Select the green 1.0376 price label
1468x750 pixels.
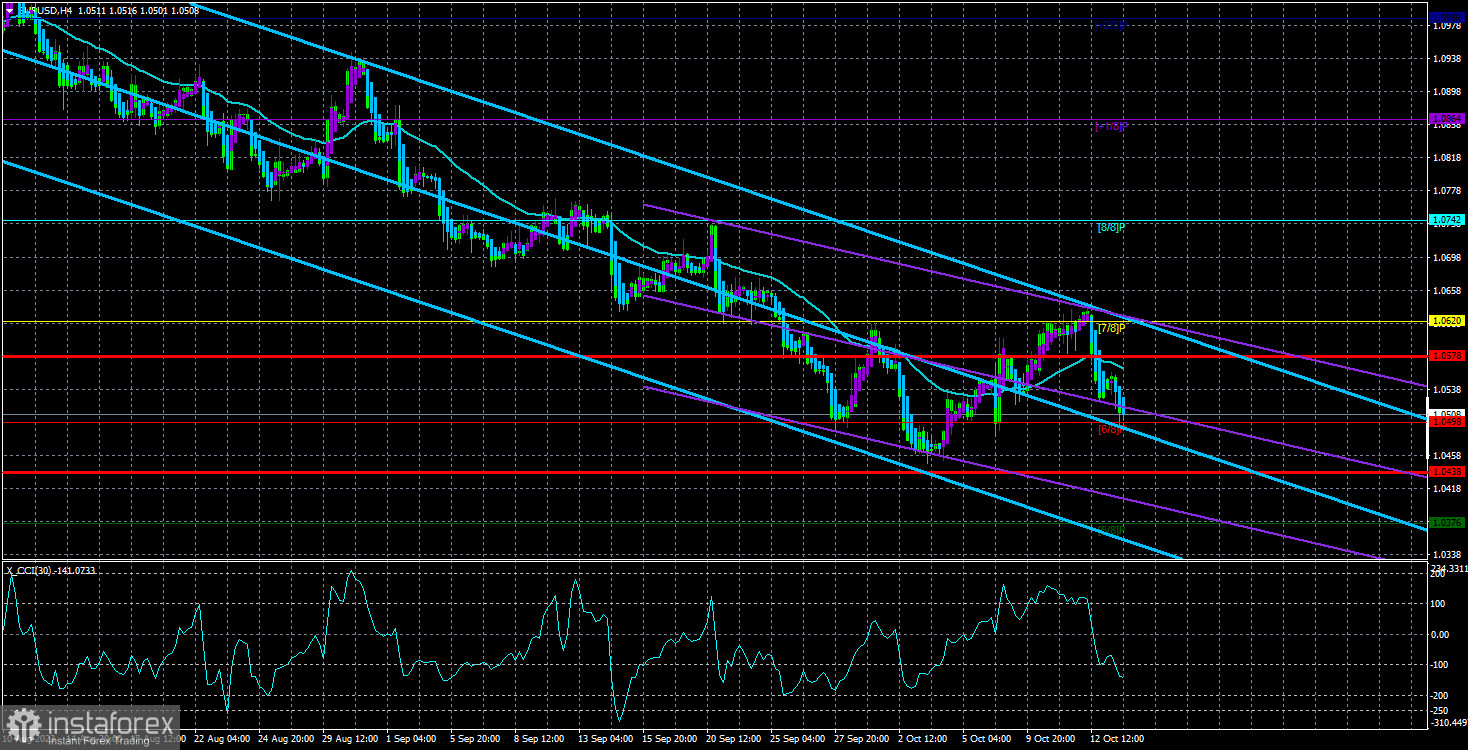1447,522
